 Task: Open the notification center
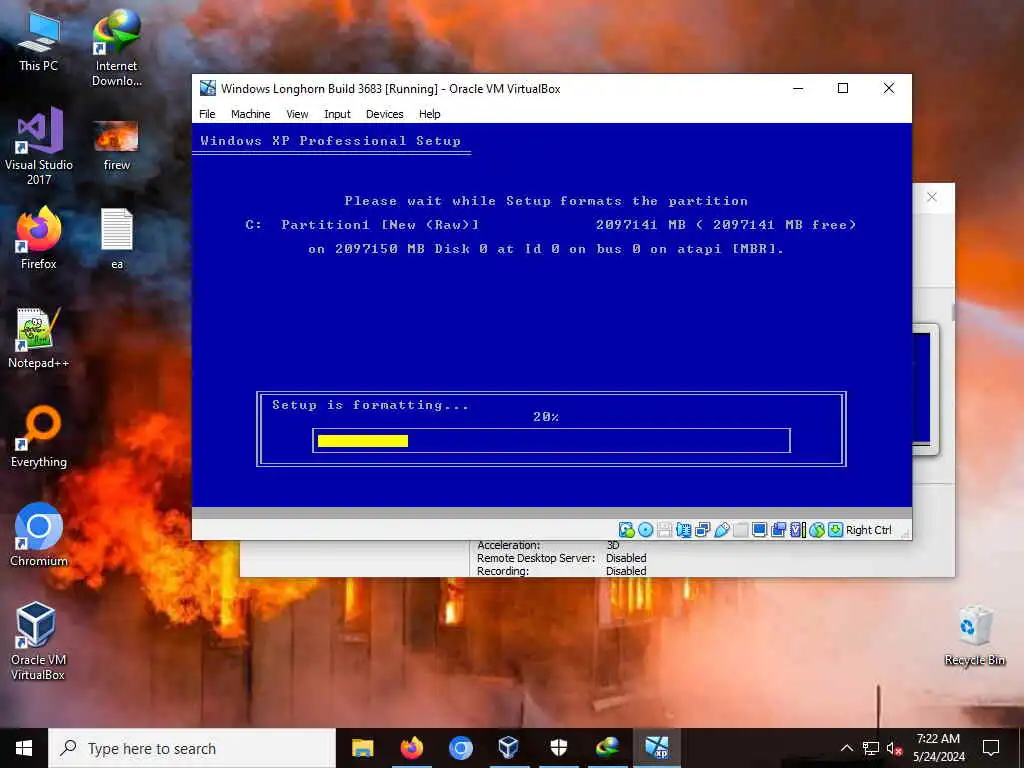point(991,748)
